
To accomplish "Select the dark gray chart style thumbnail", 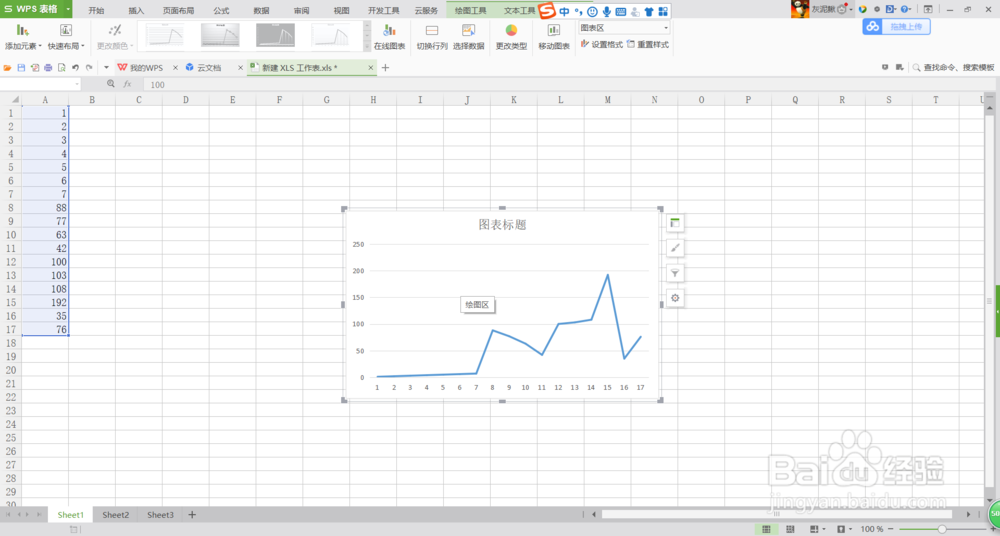I will click(x=275, y=35).
